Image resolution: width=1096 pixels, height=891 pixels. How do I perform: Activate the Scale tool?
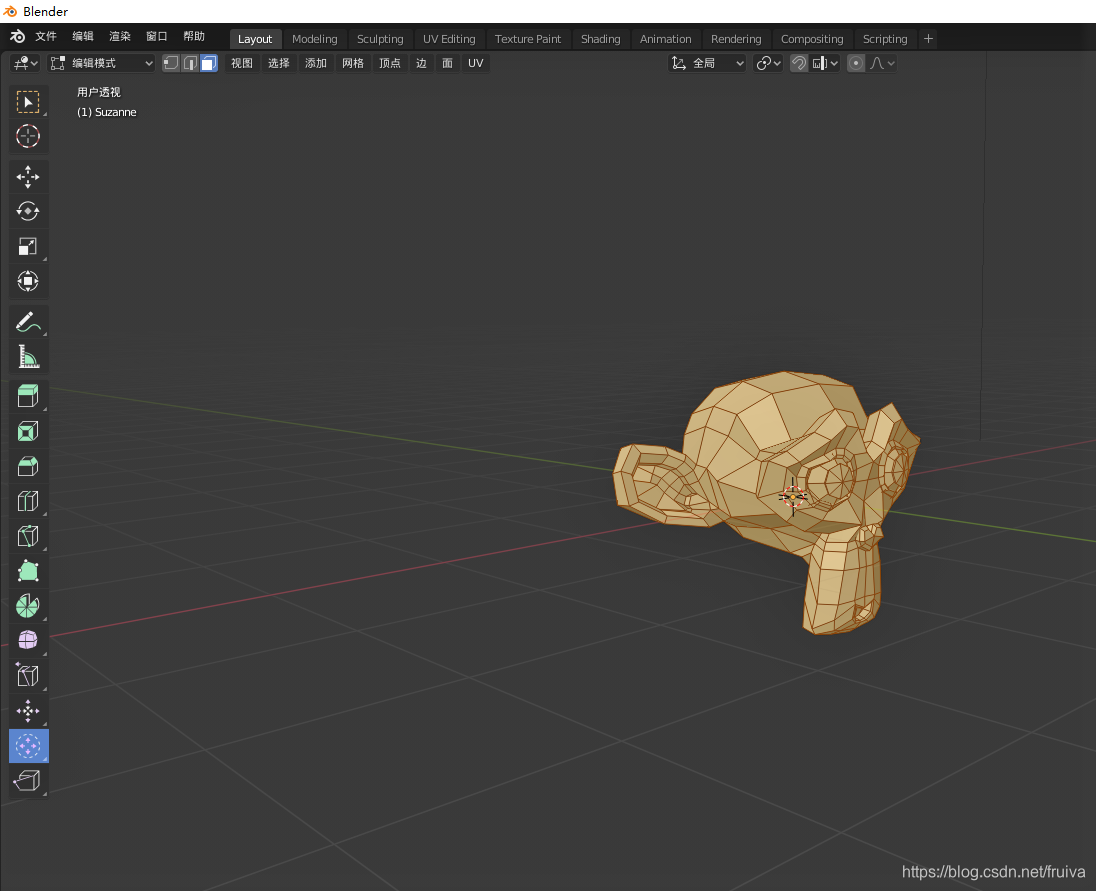[28, 246]
